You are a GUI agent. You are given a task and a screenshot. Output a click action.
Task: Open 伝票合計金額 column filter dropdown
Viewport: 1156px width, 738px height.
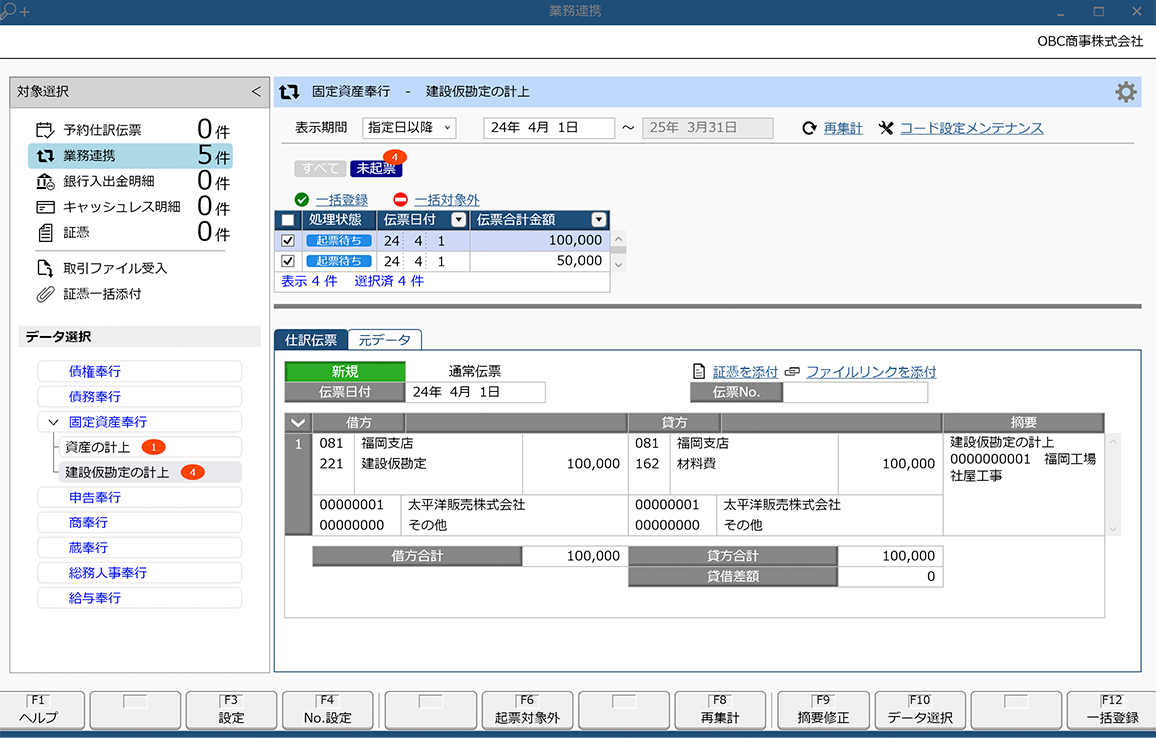pyautogui.click(x=599, y=220)
